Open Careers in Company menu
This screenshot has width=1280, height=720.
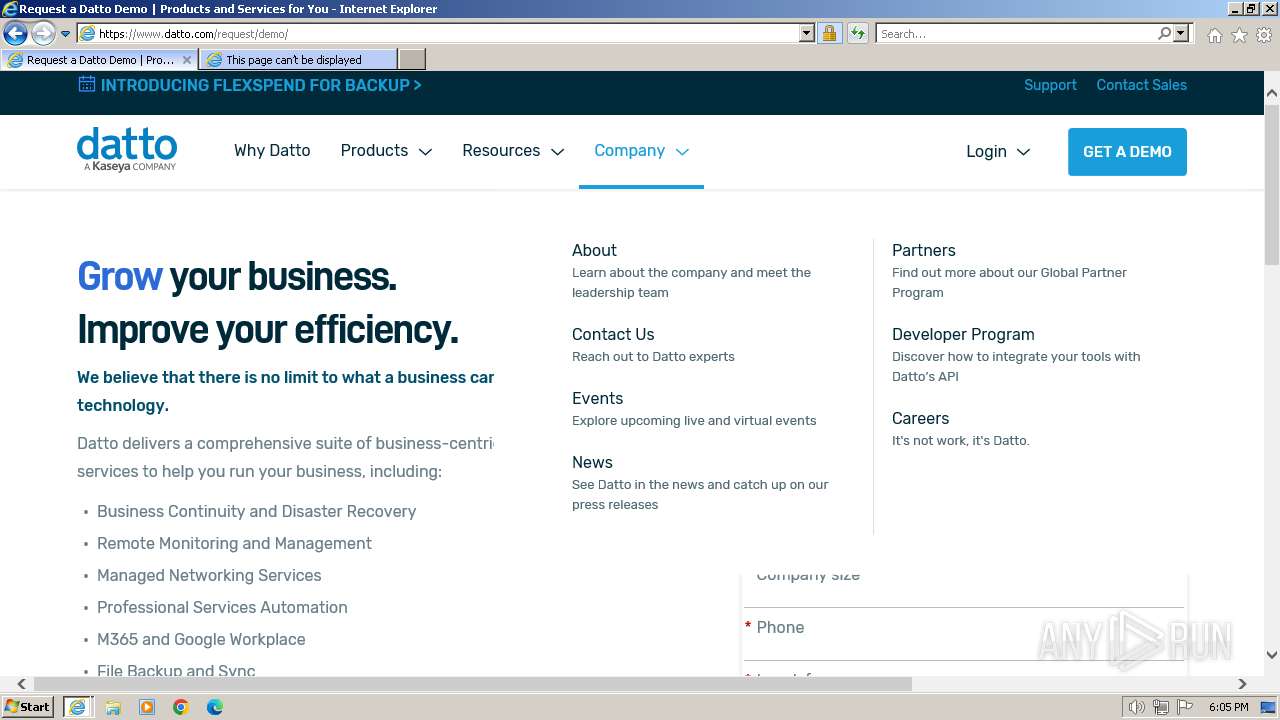(x=920, y=418)
